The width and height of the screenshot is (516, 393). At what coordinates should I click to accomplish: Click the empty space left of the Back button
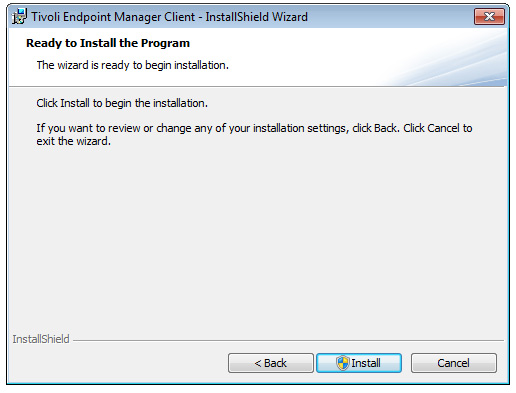tap(118, 363)
